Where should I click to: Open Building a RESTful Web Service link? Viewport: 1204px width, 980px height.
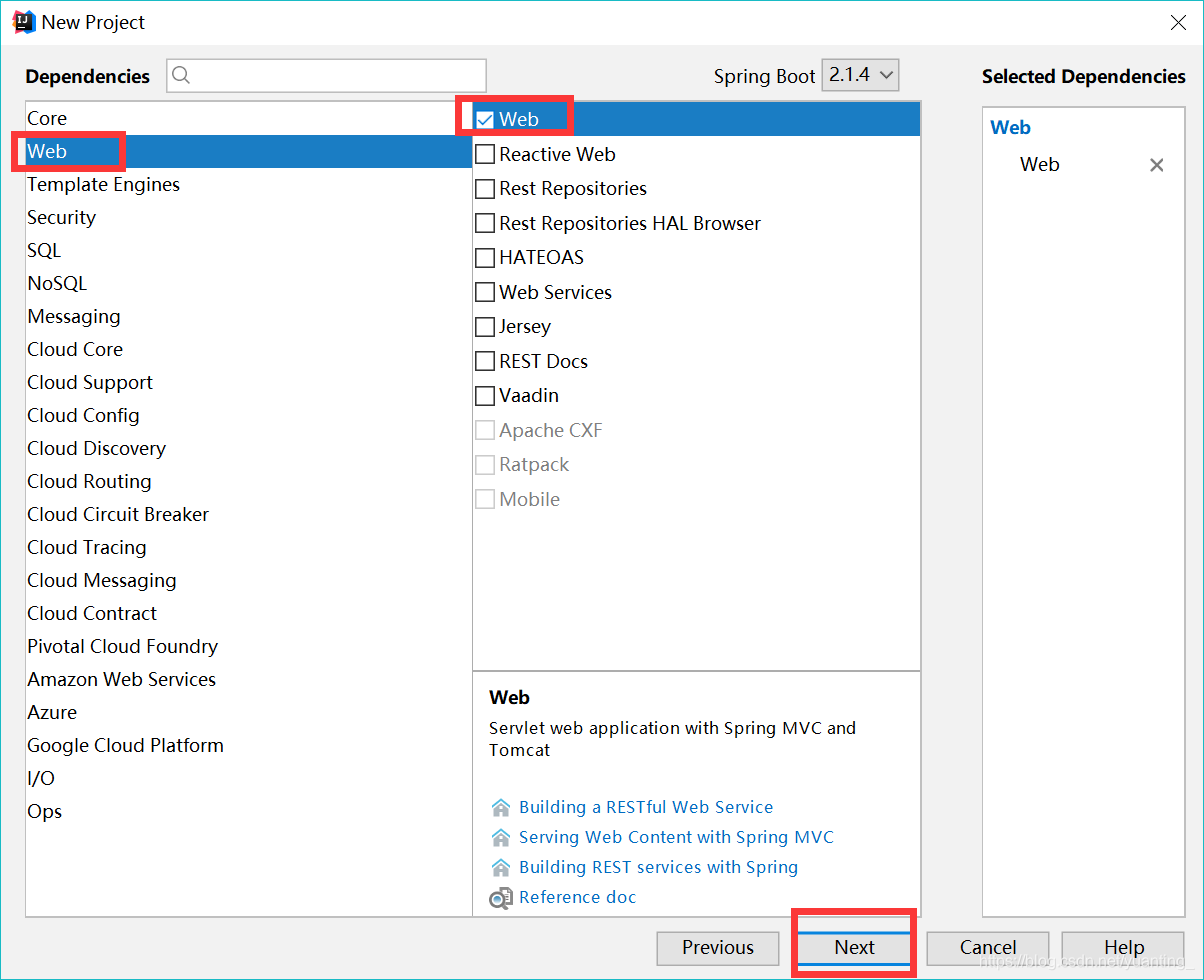pos(646,808)
